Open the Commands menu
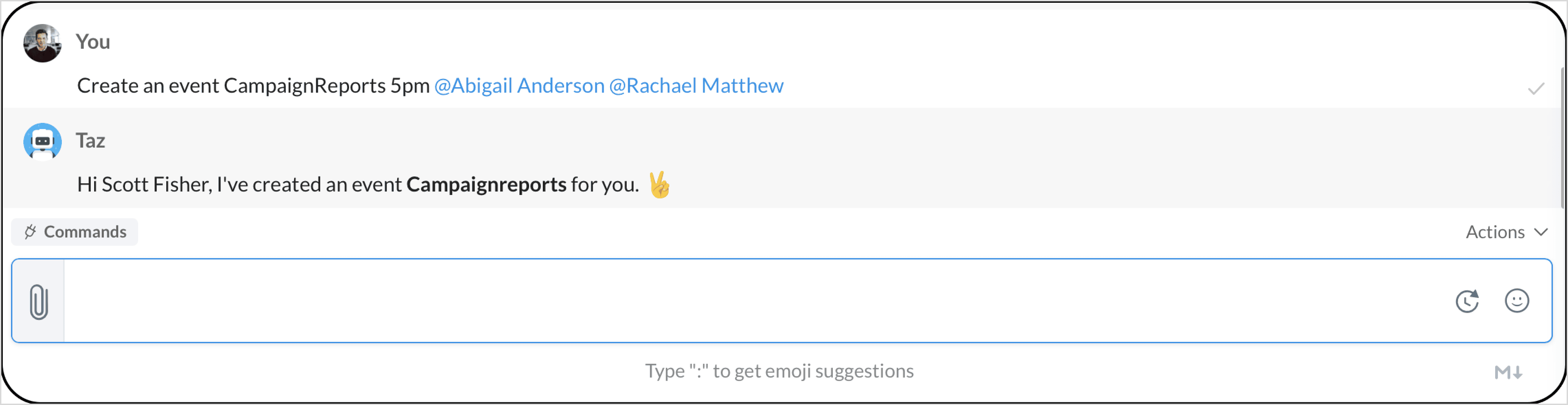The width and height of the screenshot is (1568, 405). pos(75,232)
